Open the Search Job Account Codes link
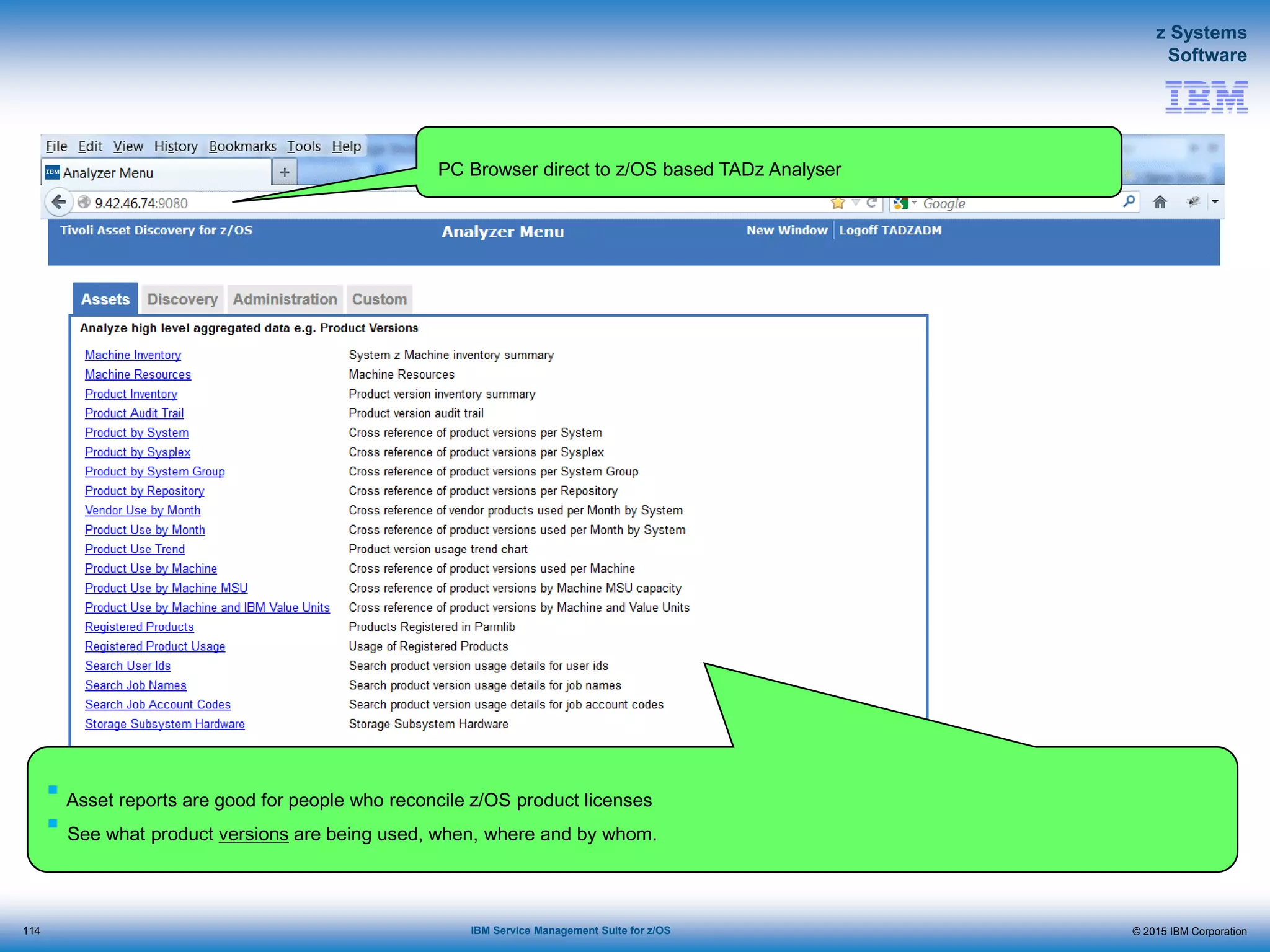The height and width of the screenshot is (952, 1270). [x=158, y=704]
